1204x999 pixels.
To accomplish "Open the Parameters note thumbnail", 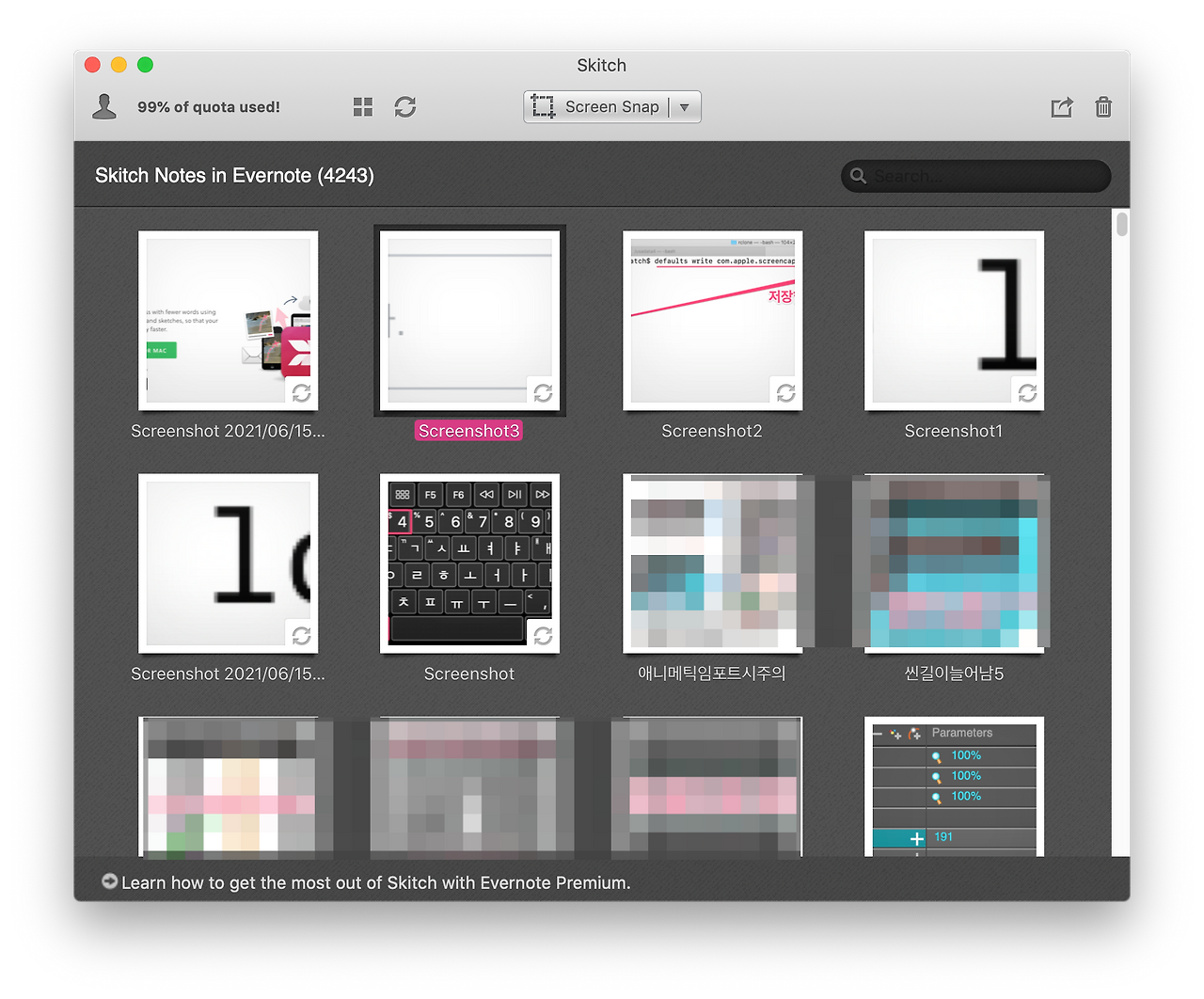I will tap(954, 786).
